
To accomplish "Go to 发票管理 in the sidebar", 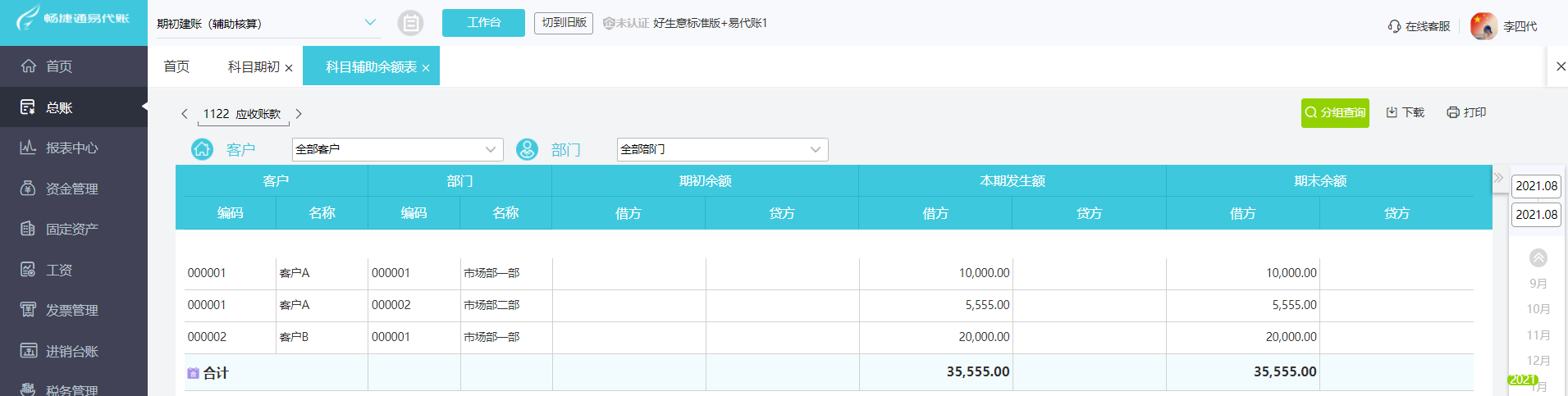I will (71, 310).
